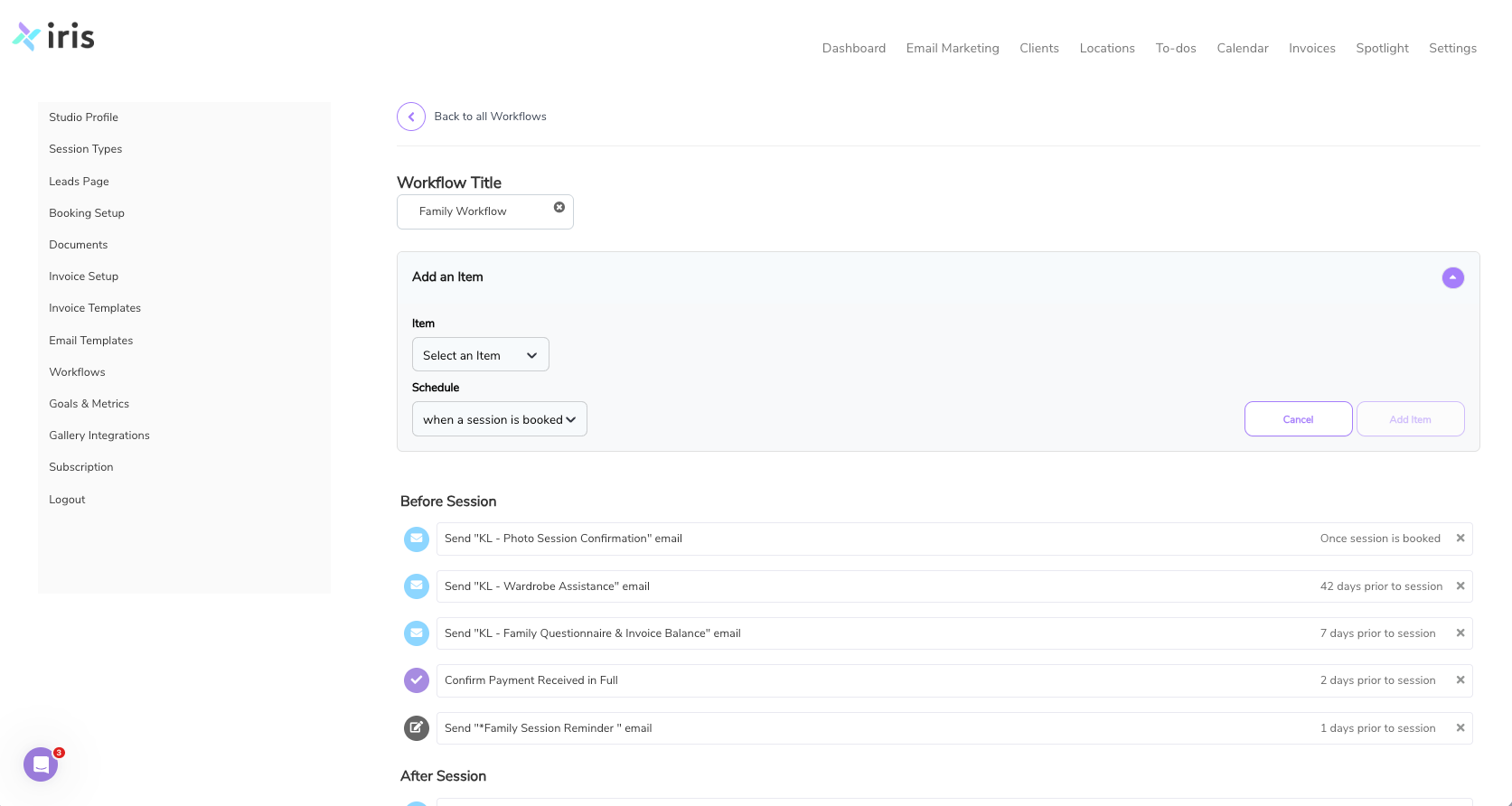Image resolution: width=1512 pixels, height=806 pixels.
Task: Remove the Family Questionnaire email item
Action: [1460, 633]
